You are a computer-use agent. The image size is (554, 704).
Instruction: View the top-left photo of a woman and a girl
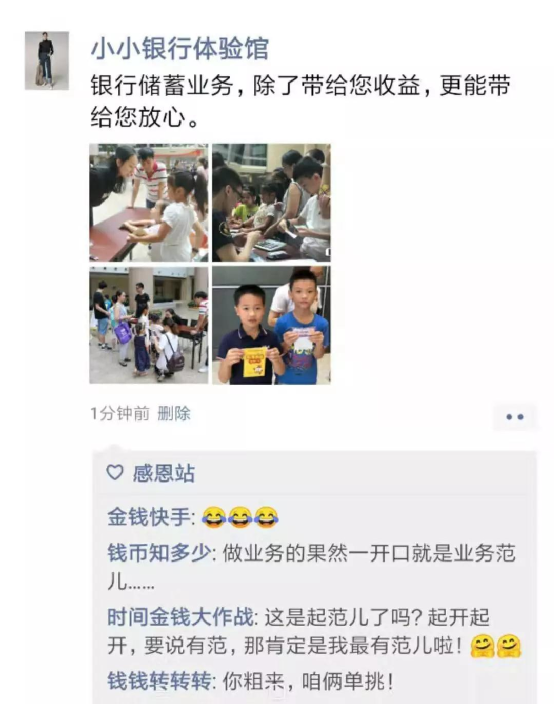[x=149, y=202]
